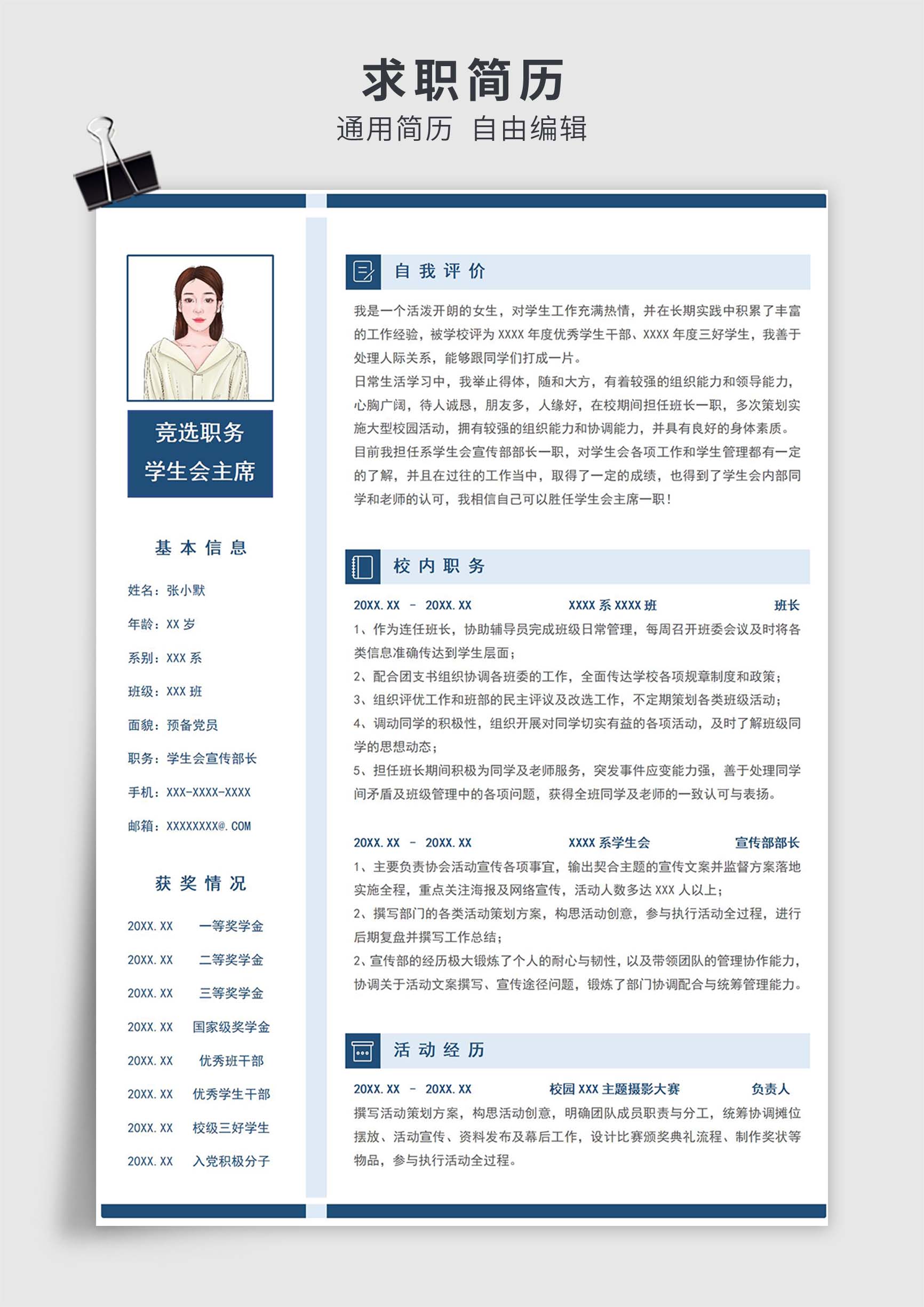Select the line 5、担任班长期间积极为同学及老师服务
This screenshot has width=924, height=1307.
click(x=577, y=770)
